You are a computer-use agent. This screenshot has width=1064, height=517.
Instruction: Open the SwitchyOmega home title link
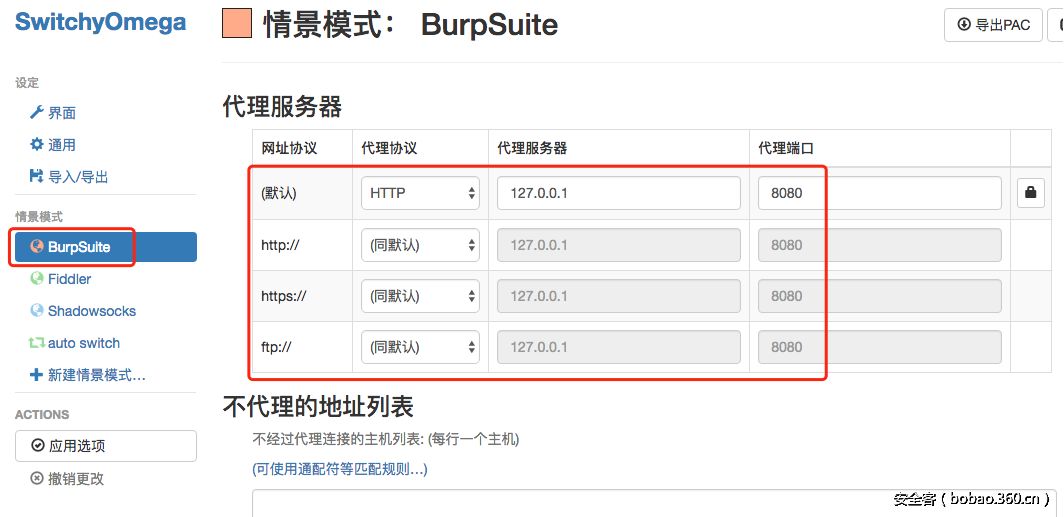(x=100, y=23)
